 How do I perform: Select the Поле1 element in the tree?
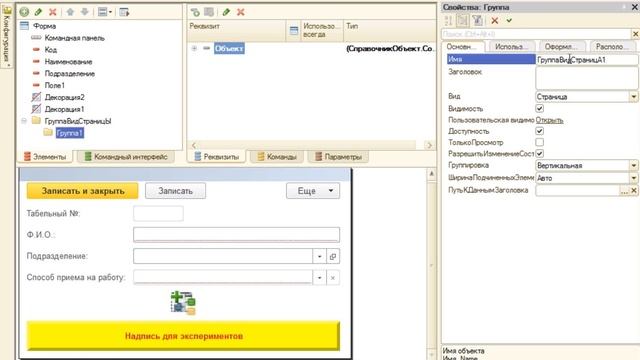(x=54, y=85)
